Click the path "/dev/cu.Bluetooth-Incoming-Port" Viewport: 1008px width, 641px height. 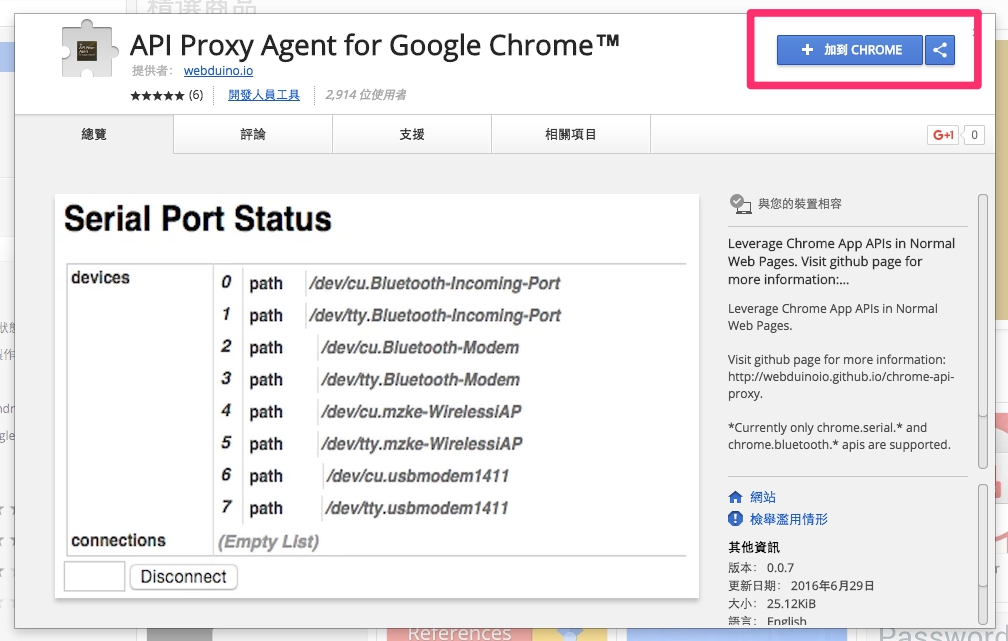click(x=434, y=284)
